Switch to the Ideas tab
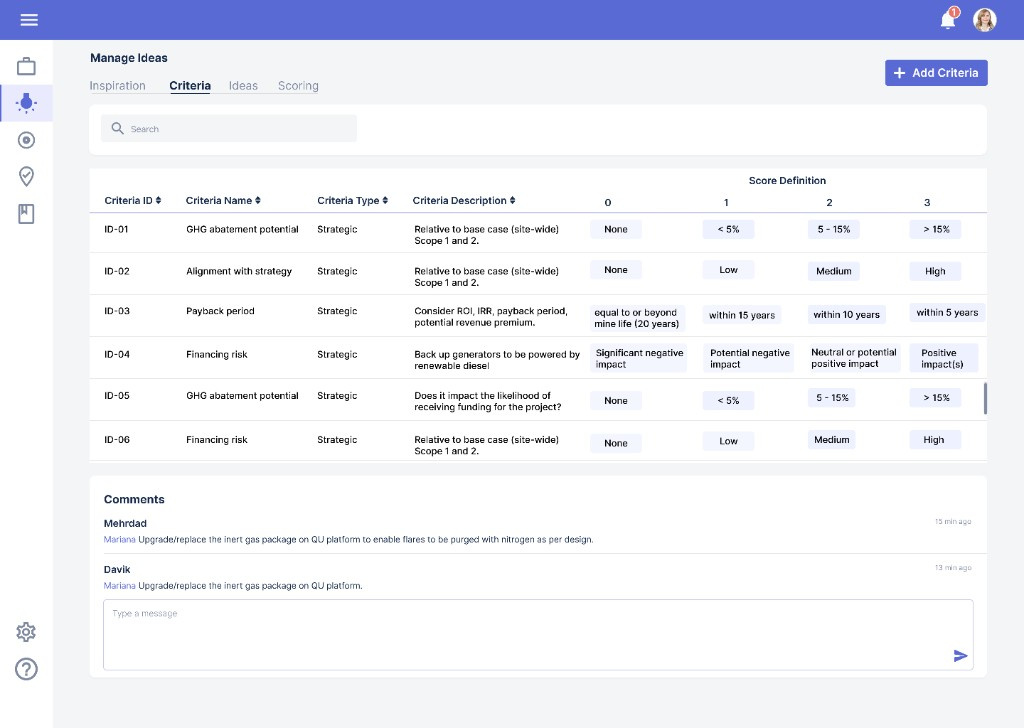 pyautogui.click(x=243, y=86)
